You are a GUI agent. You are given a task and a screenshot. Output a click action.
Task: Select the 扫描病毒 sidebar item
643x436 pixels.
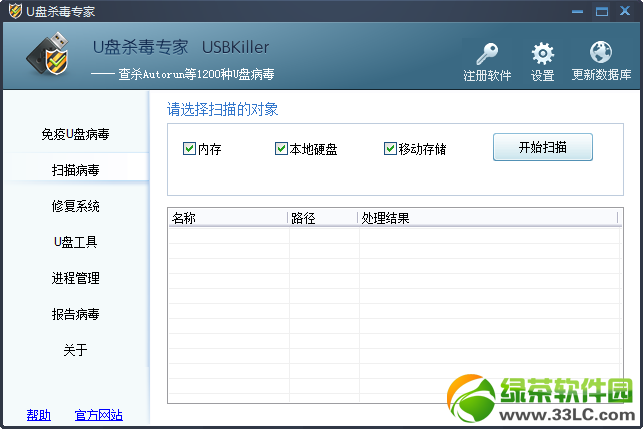click(x=76, y=170)
